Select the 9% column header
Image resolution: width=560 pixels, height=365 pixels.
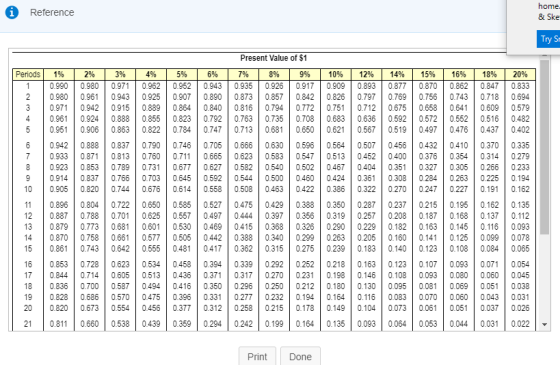(x=305, y=74)
